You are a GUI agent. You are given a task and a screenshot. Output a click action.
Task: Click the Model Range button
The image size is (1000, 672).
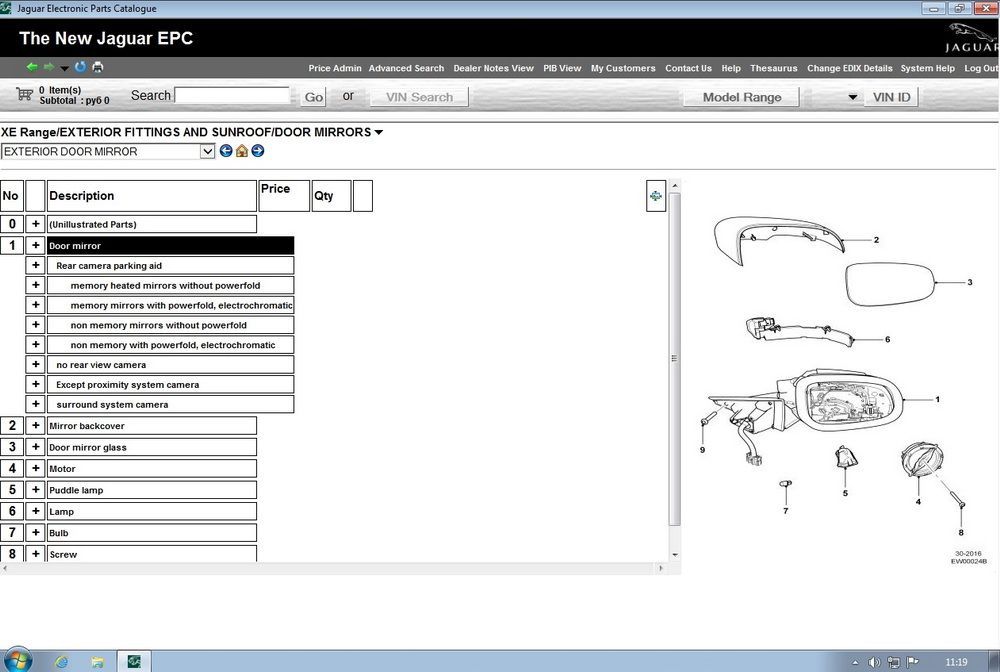click(x=742, y=98)
